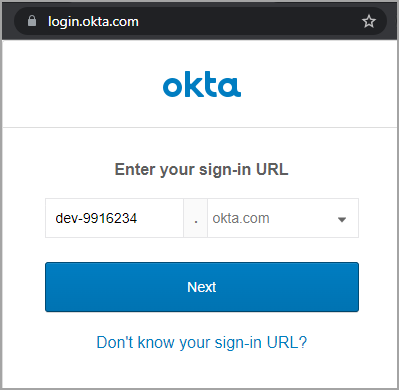The width and height of the screenshot is (399, 390).
Task: Select the okta.com placeholder text in combo box
Action: (x=241, y=218)
